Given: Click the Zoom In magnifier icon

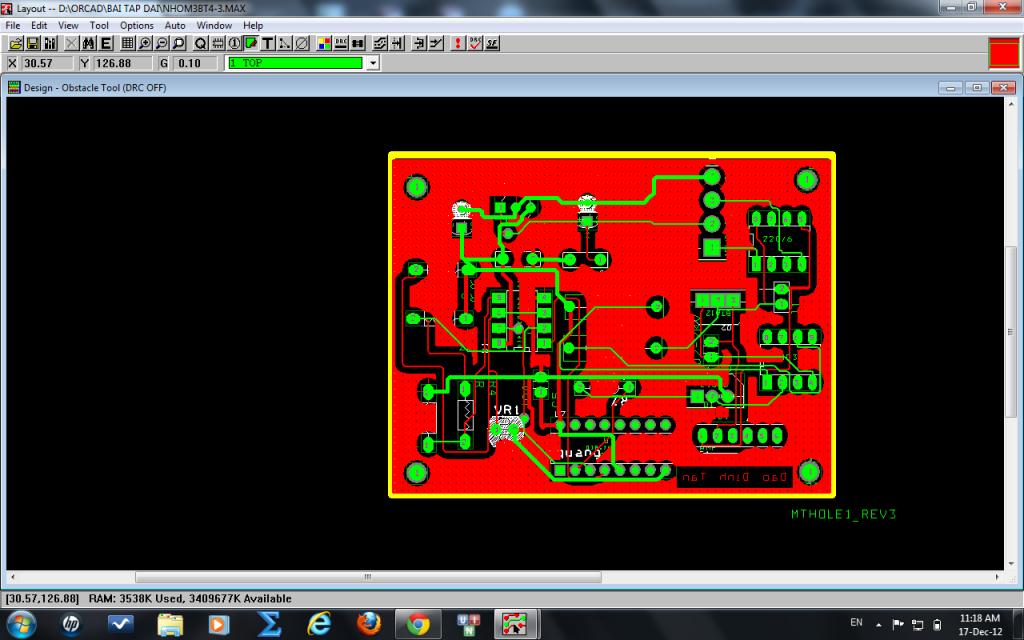Looking at the screenshot, I should pyautogui.click(x=145, y=44).
